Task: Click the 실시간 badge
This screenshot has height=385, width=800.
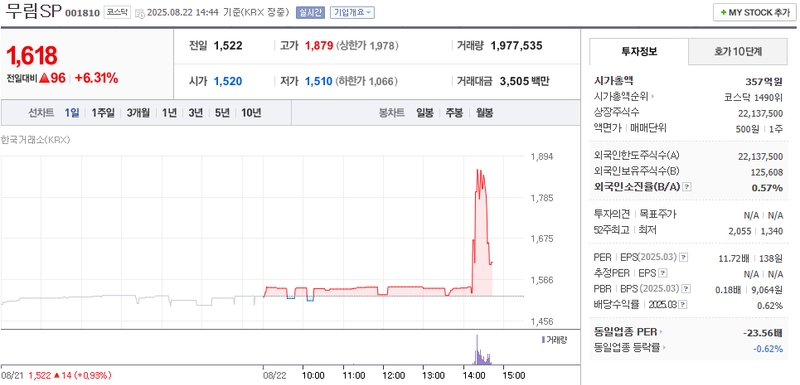Action: (310, 13)
